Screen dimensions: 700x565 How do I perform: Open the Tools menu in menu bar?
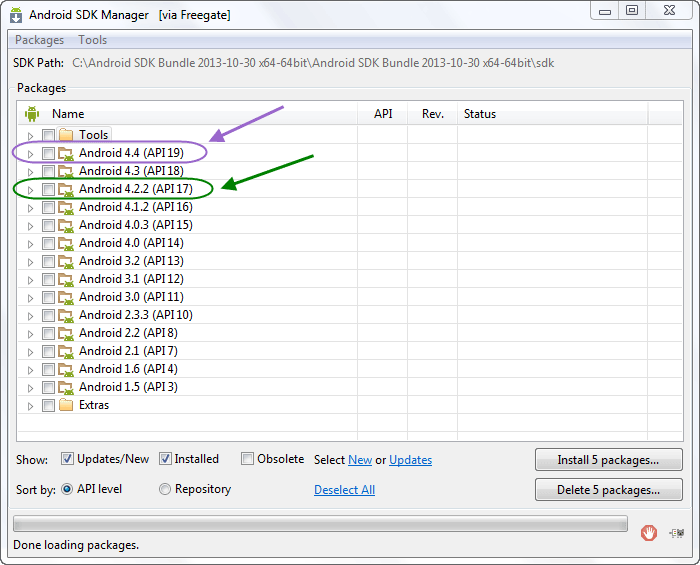coord(93,40)
